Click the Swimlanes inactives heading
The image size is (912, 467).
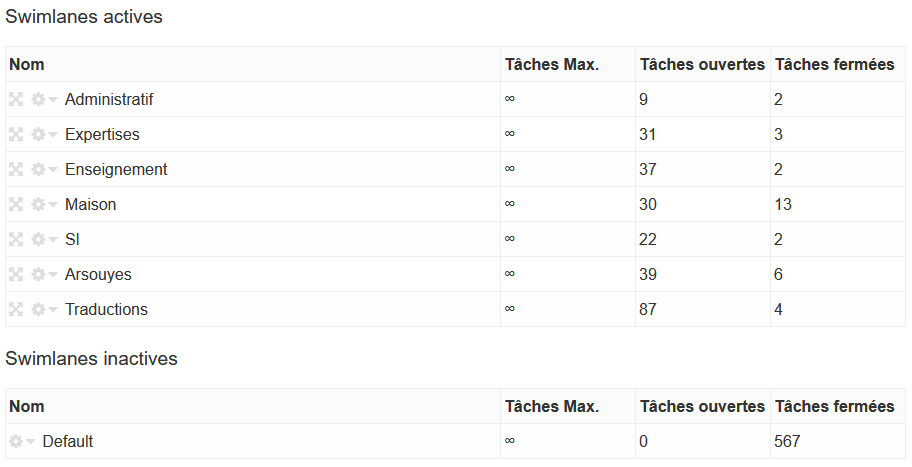point(92,359)
